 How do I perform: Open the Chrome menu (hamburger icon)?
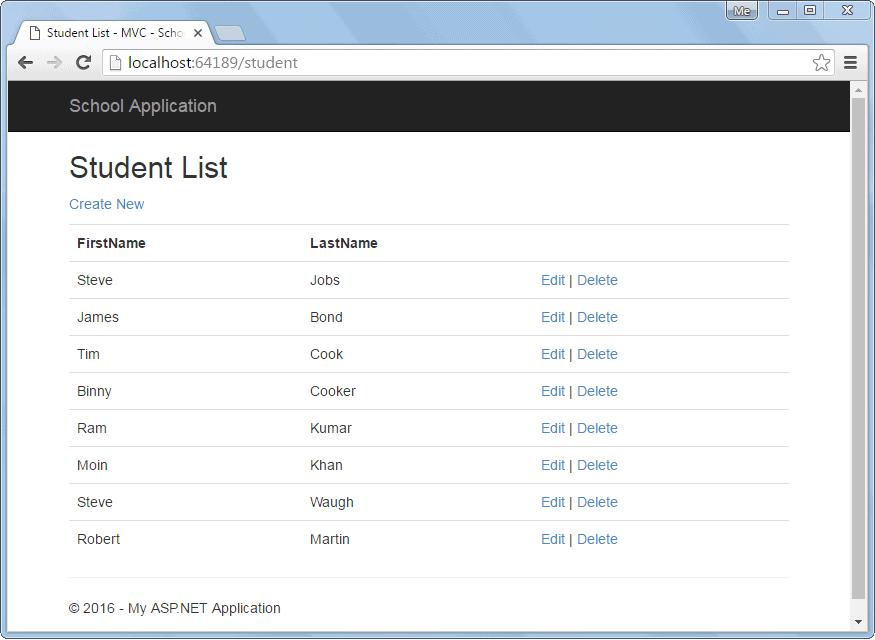tap(851, 62)
